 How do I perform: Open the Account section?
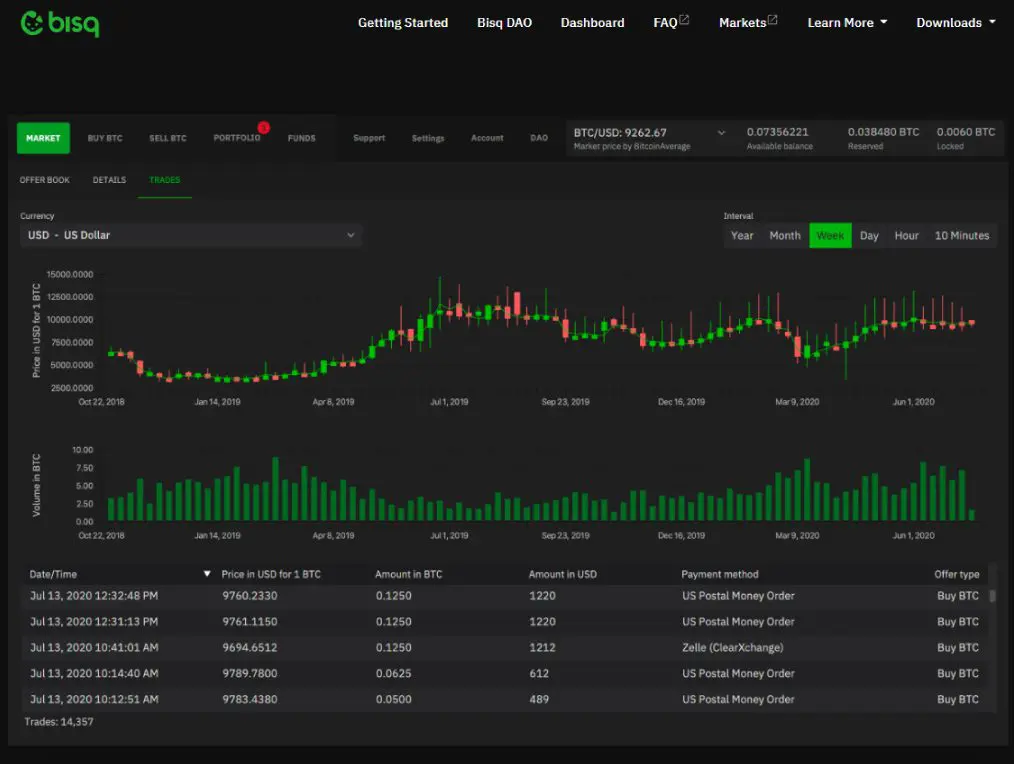coord(487,138)
